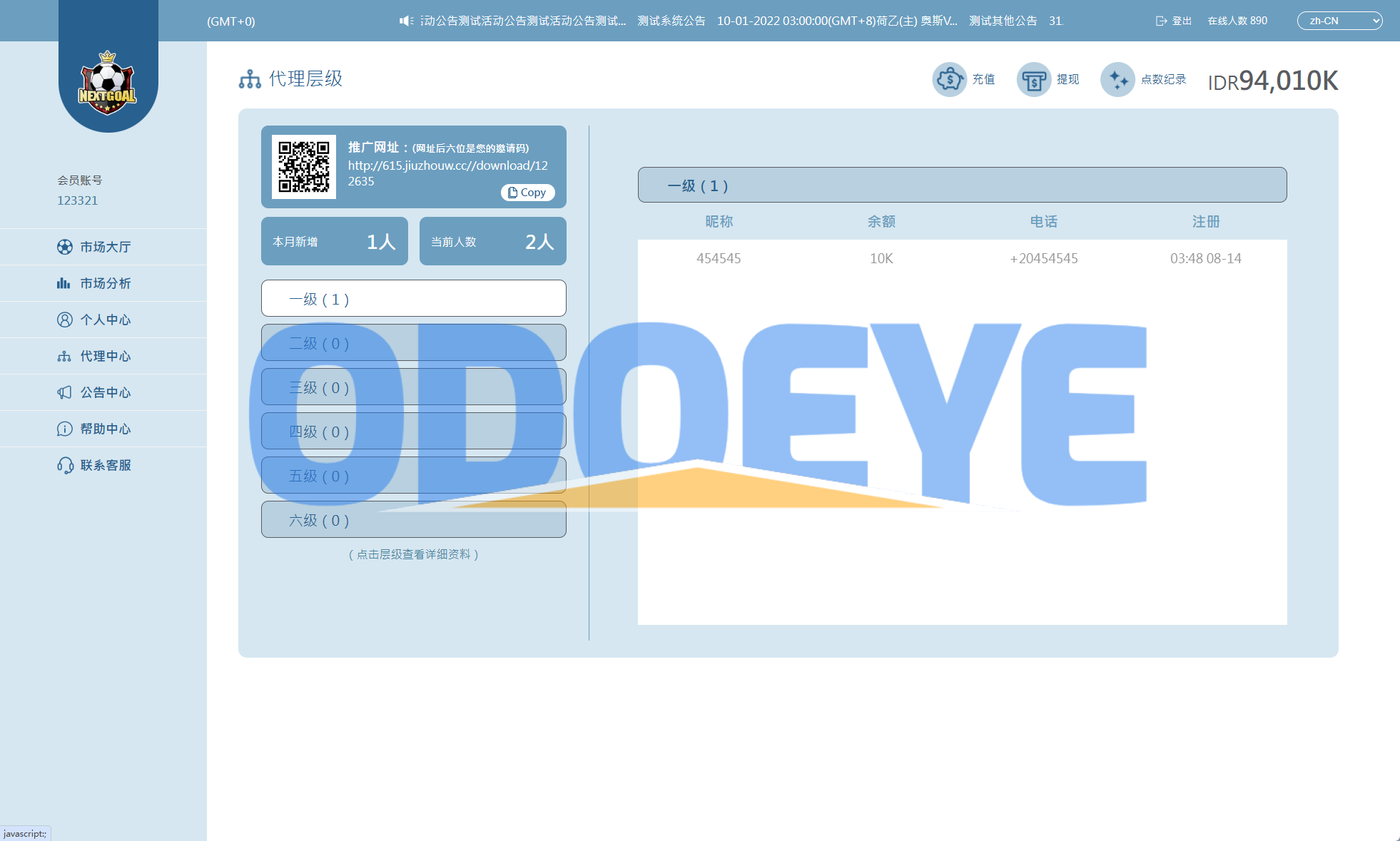Select the 一级 (1) level tab
This screenshot has height=841, width=1400.
point(413,299)
